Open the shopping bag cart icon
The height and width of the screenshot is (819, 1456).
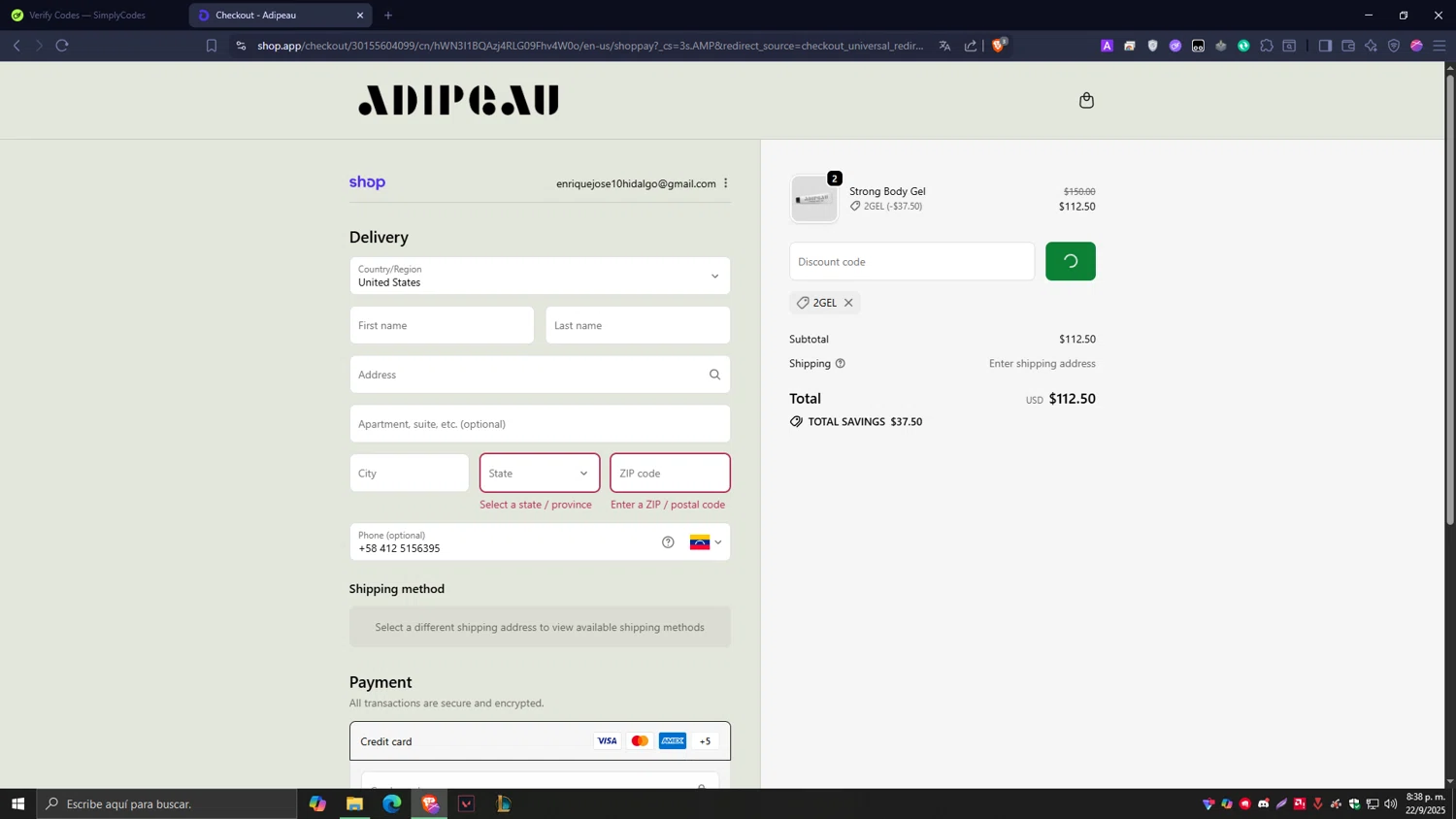pyautogui.click(x=1086, y=101)
